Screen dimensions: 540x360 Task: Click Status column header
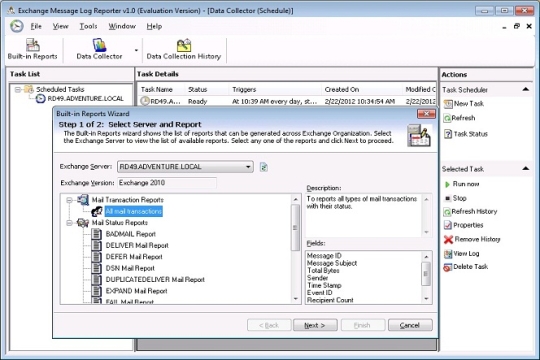tap(207, 90)
